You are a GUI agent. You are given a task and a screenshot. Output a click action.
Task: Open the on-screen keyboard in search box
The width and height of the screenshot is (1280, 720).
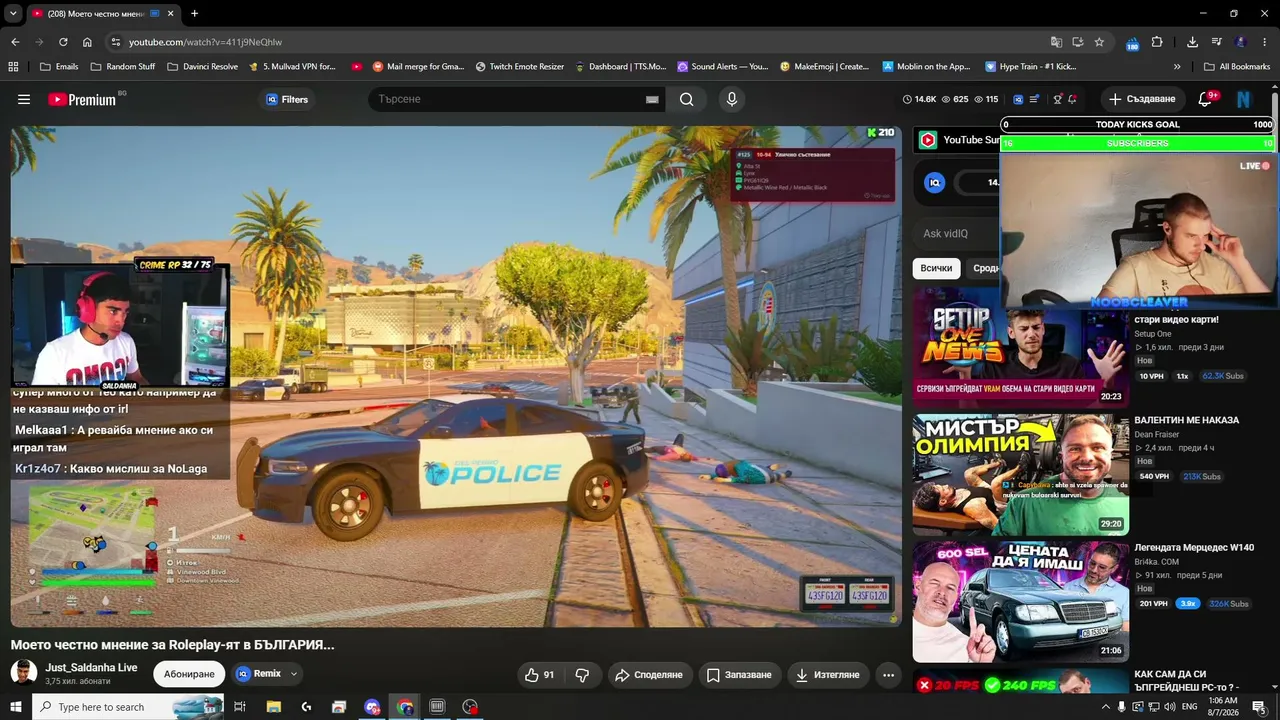[x=652, y=99]
